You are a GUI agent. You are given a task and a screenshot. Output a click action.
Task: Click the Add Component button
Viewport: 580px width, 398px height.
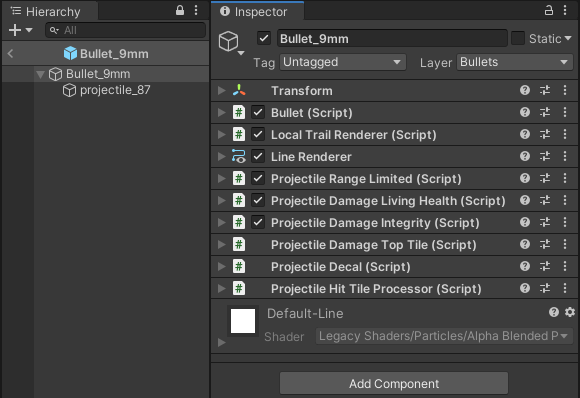[x=394, y=384]
